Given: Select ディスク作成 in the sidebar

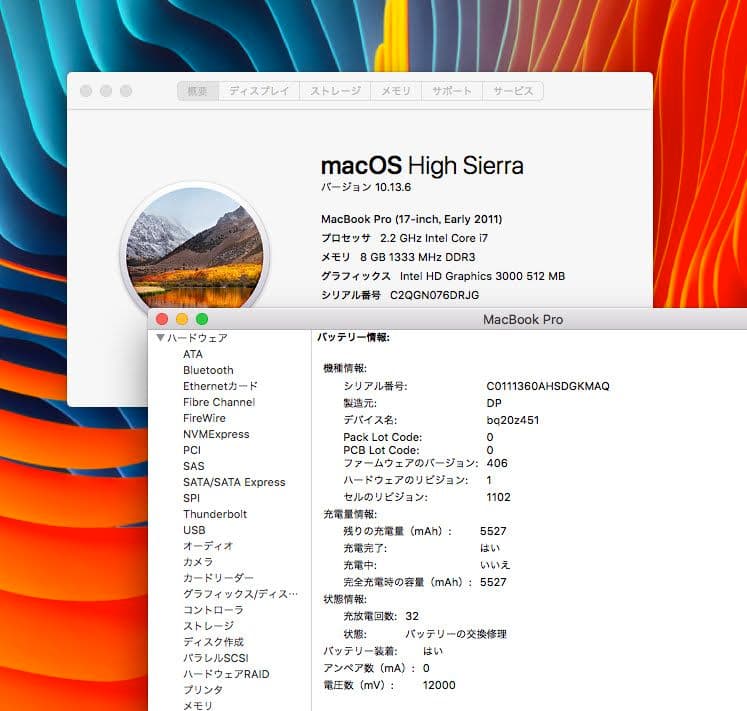Looking at the screenshot, I should [213, 642].
